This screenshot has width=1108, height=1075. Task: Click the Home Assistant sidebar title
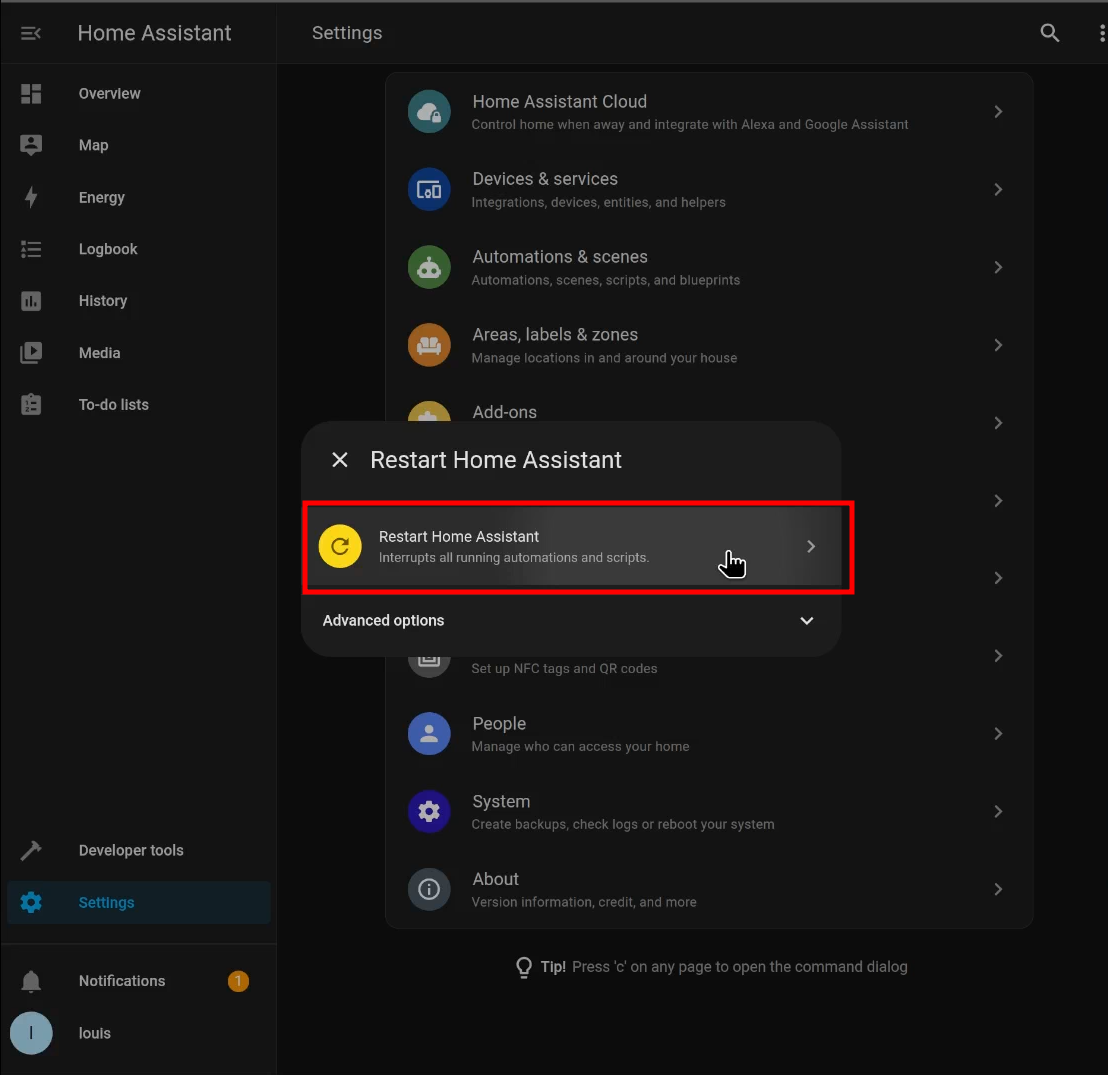click(154, 33)
